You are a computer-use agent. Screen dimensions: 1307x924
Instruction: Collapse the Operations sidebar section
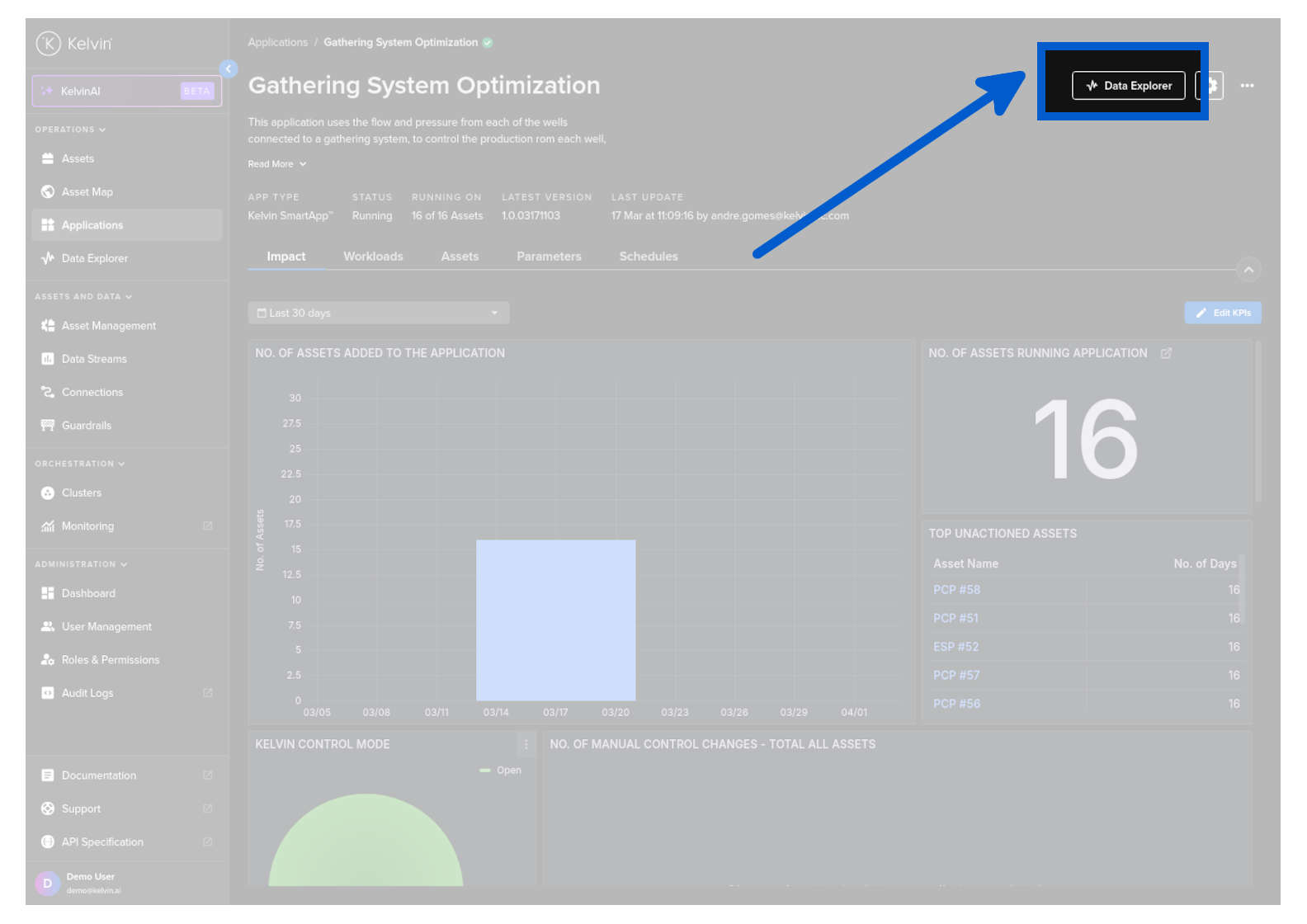70,130
